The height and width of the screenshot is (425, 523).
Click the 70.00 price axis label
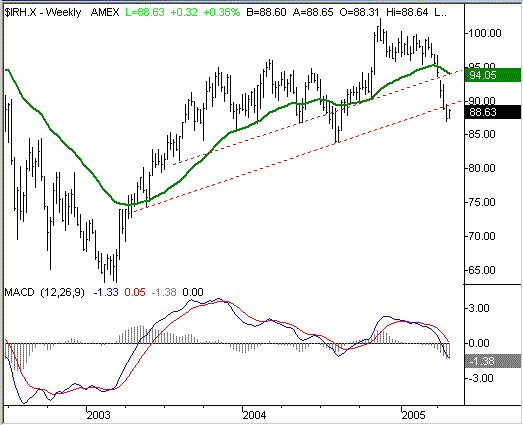point(482,236)
